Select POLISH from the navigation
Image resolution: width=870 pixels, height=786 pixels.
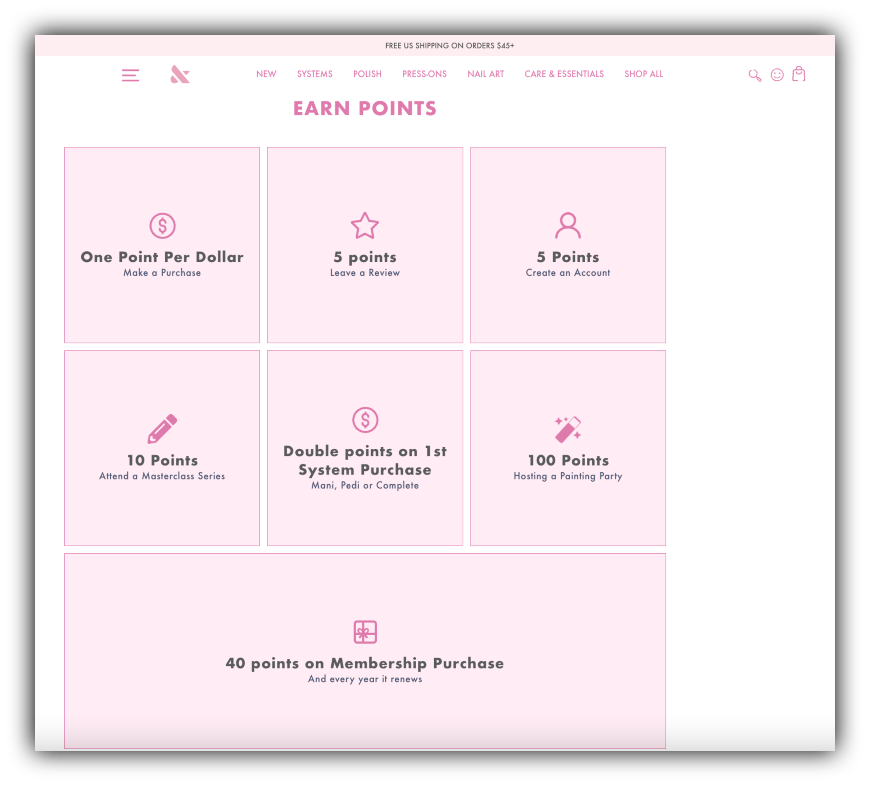367,74
